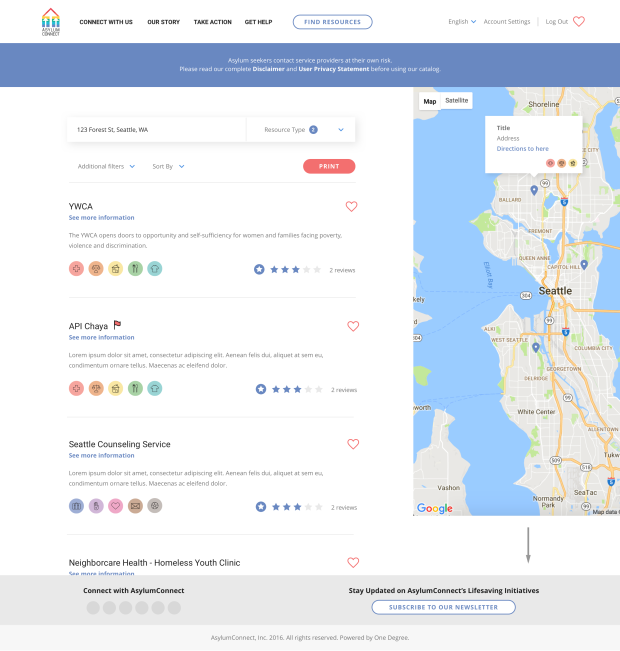Open the Get Help menu

click(x=258, y=22)
